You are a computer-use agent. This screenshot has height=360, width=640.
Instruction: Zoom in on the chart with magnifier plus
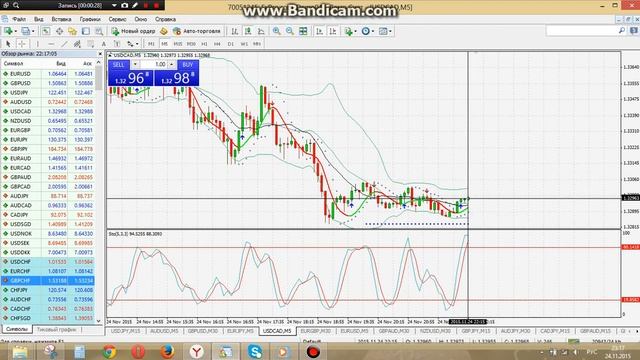click(x=276, y=31)
